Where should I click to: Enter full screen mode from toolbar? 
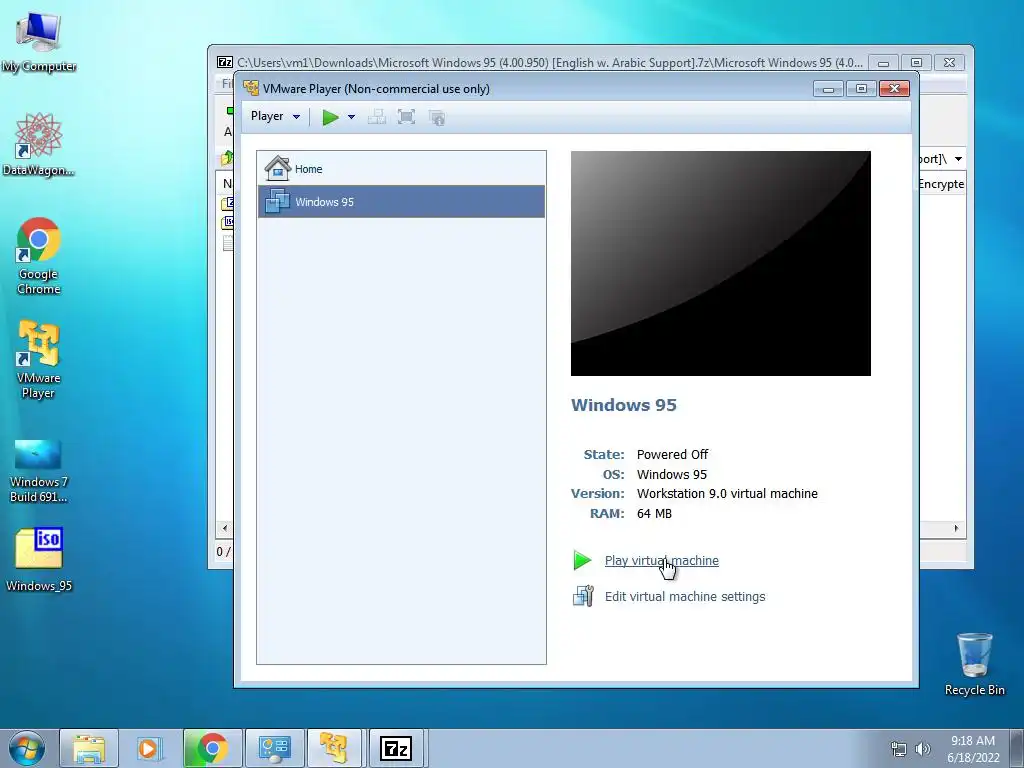(x=406, y=117)
